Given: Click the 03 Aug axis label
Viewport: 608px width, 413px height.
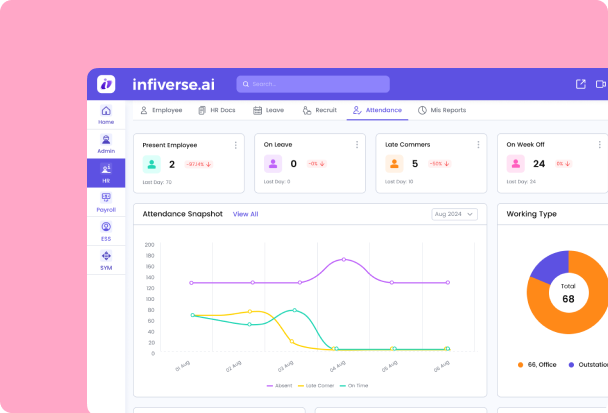Looking at the screenshot, I should 286,366.
